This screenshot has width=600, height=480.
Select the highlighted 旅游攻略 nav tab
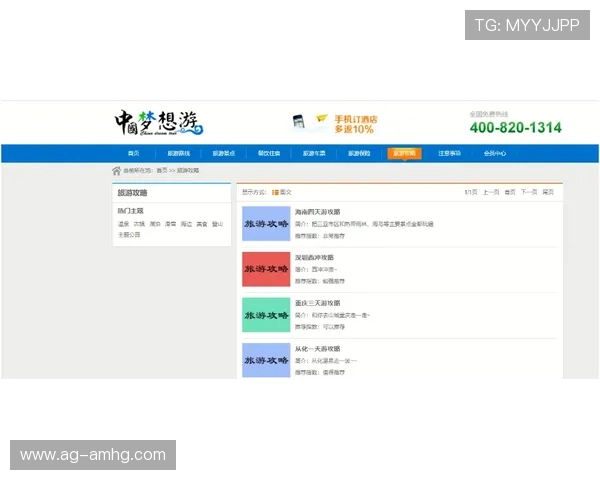pyautogui.click(x=404, y=153)
